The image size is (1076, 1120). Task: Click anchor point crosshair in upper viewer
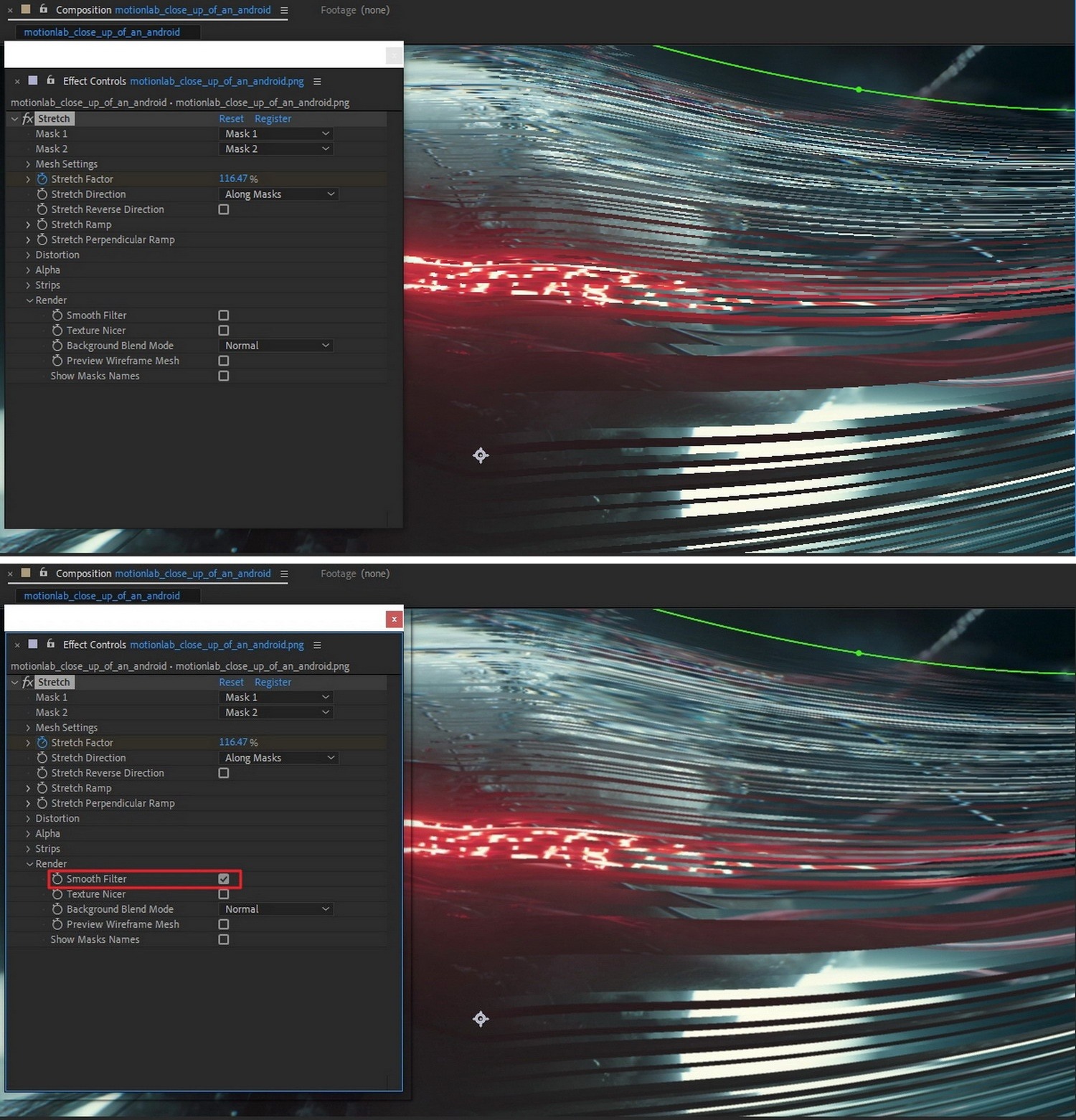tap(481, 455)
